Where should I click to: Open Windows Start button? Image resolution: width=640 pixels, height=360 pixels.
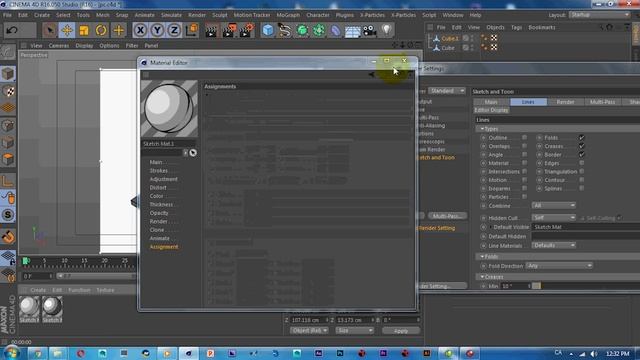point(11,353)
